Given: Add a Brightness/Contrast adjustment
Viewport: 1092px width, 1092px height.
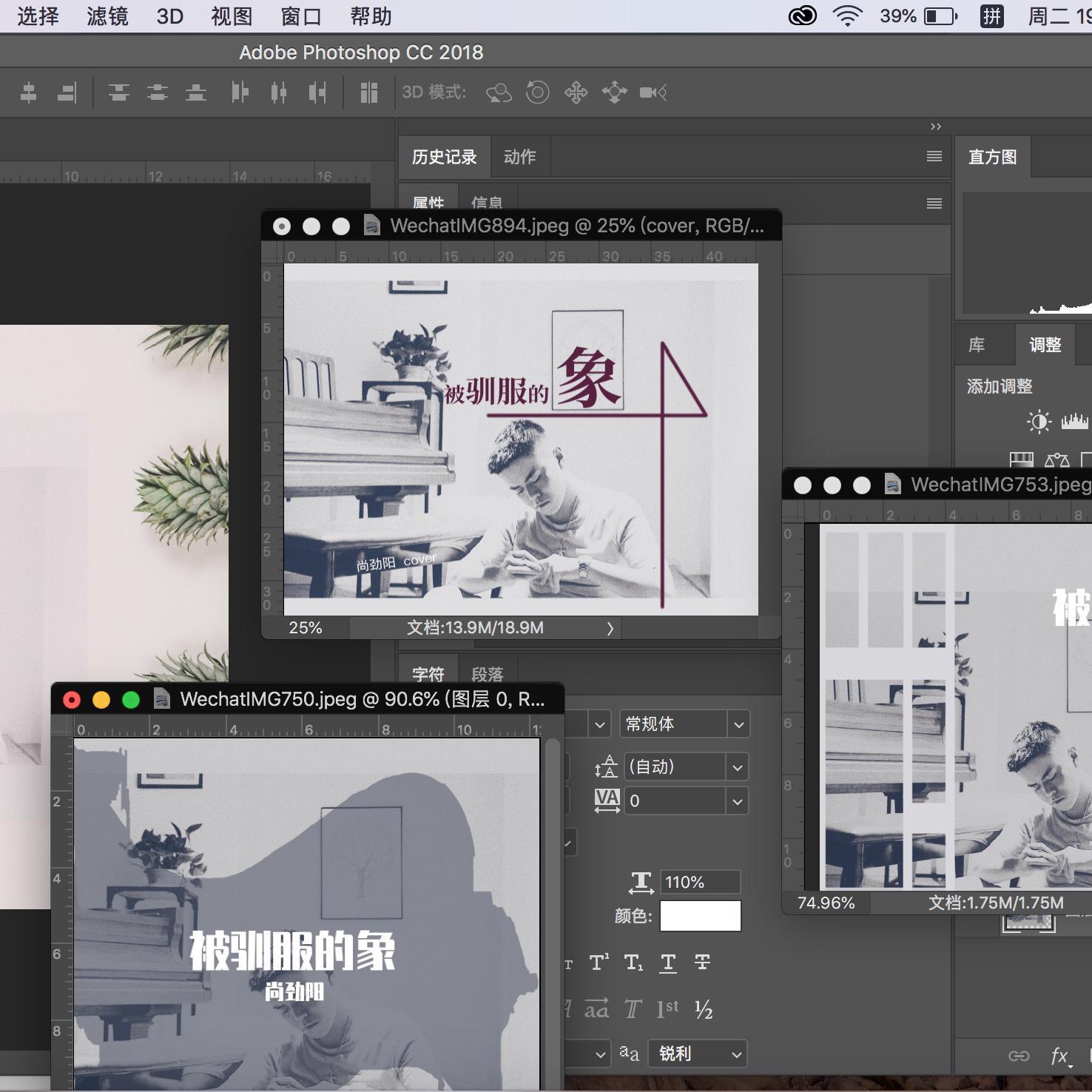Looking at the screenshot, I should (x=1039, y=422).
